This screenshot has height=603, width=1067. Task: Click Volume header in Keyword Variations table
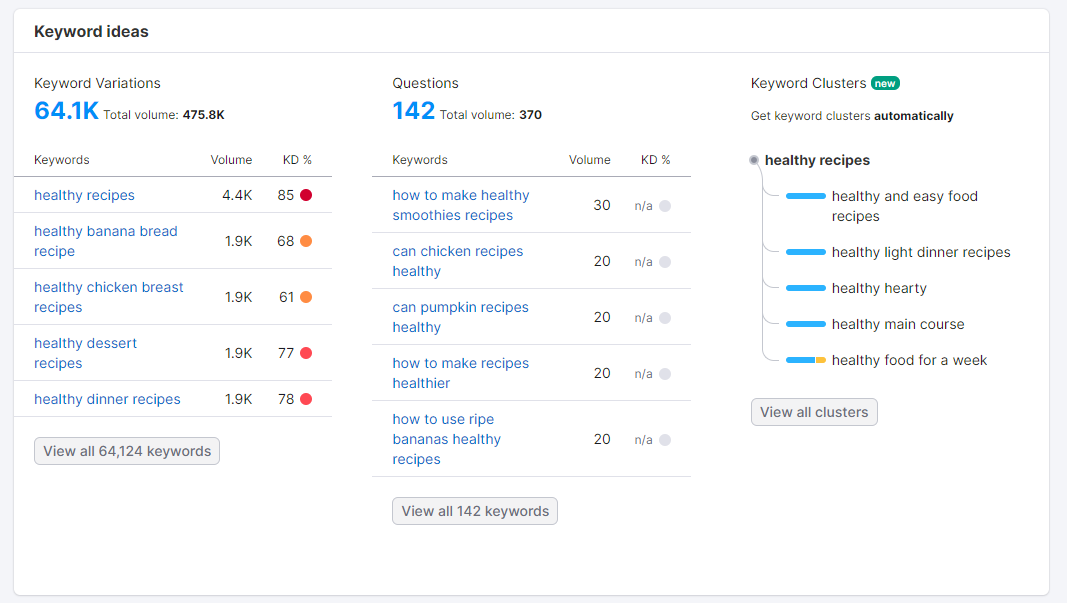point(231,160)
